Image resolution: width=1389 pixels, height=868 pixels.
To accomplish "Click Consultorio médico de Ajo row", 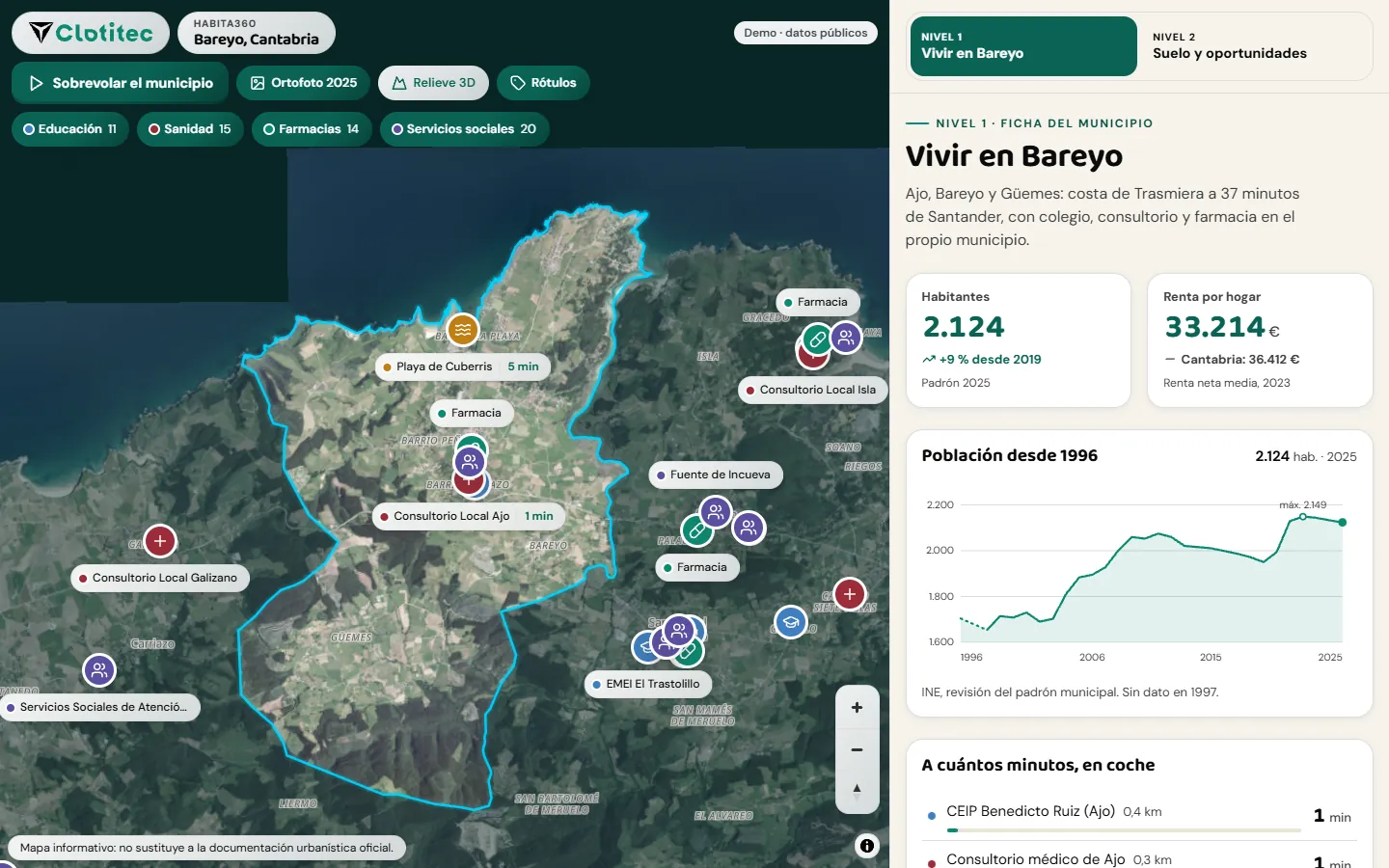I will click(1139, 856).
